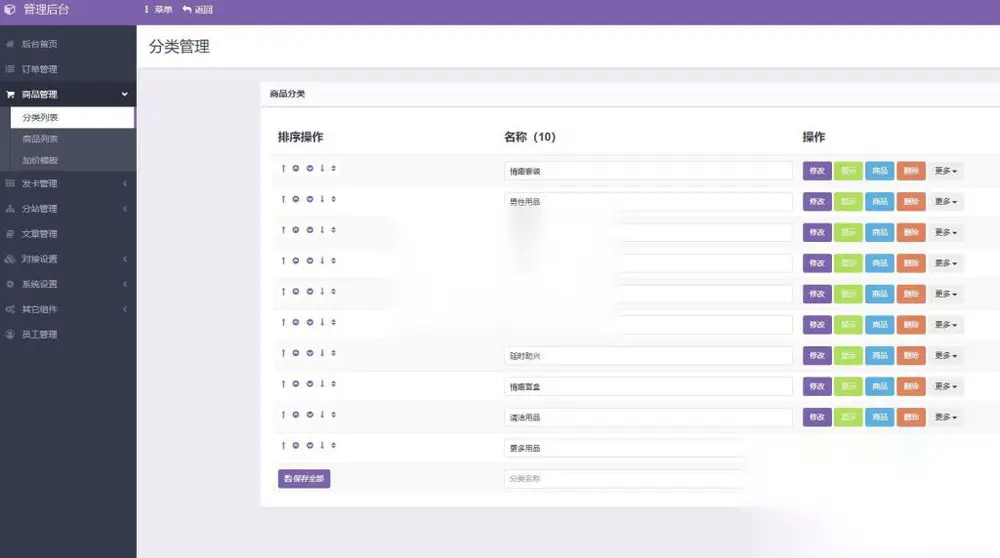Viewport: 1000px width, 558px height.
Task: Select 加价模板 submenu item
Action: click(72, 160)
